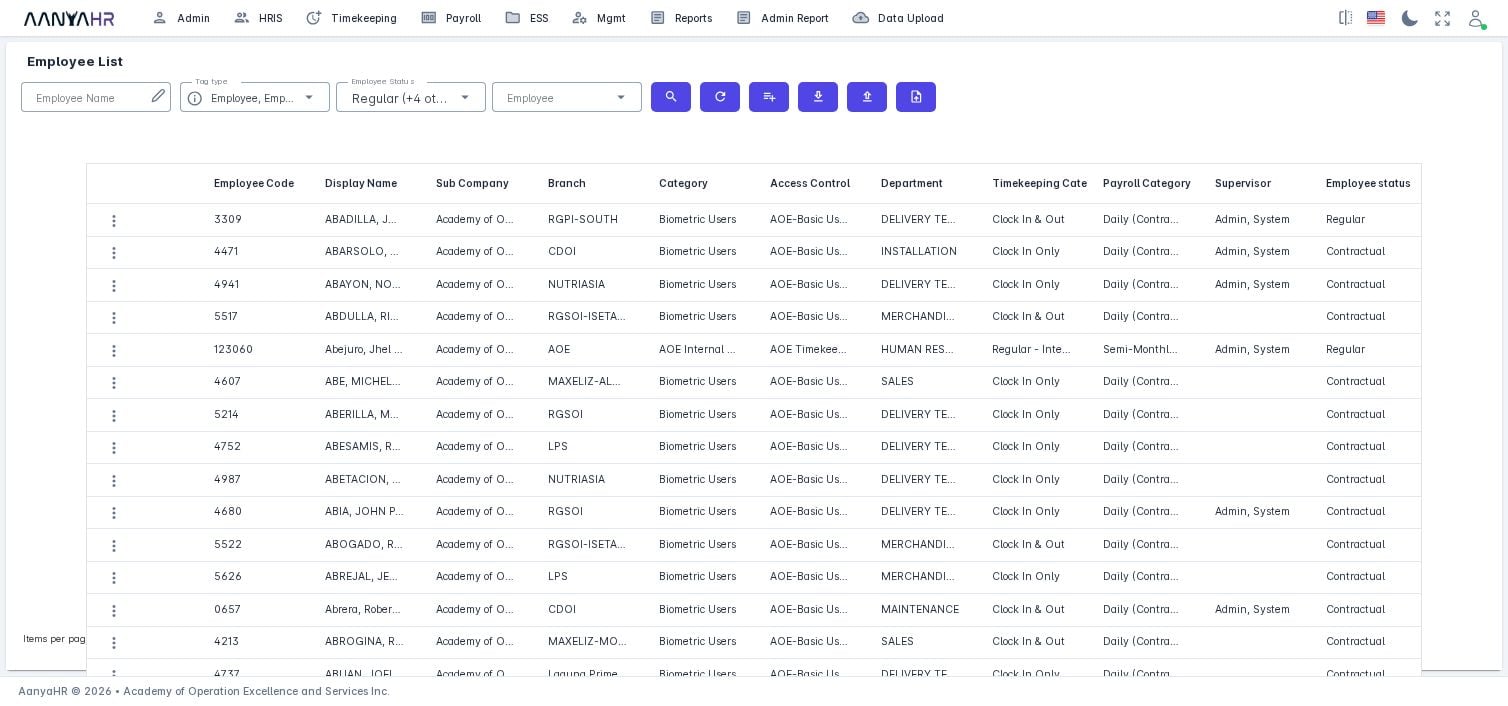Image resolution: width=1508 pixels, height=706 pixels.
Task: Open the row menu for employee ABADILLA
Action: click(114, 220)
